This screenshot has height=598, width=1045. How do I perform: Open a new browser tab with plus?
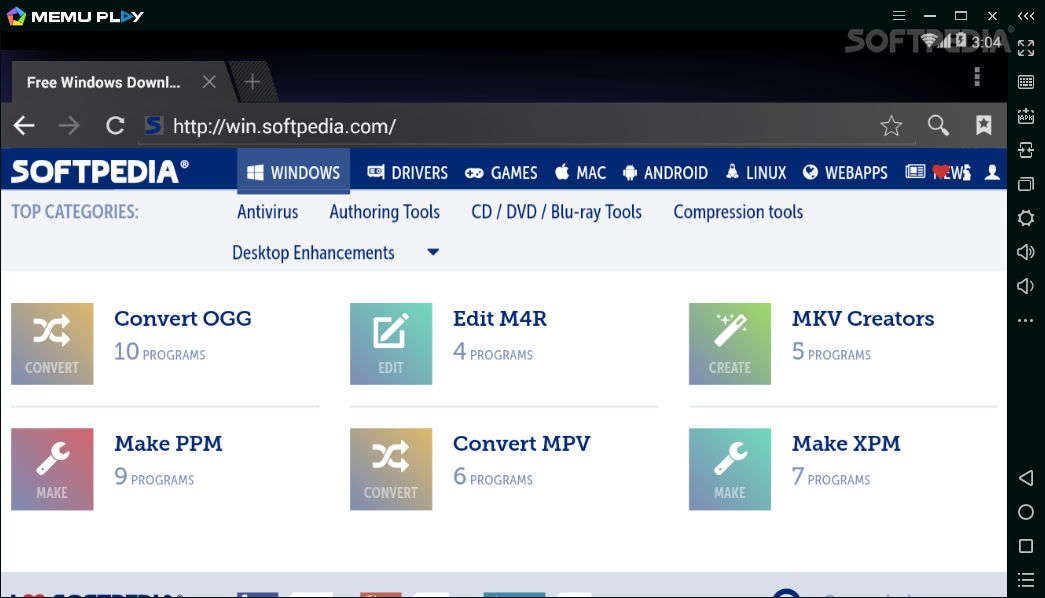click(252, 82)
